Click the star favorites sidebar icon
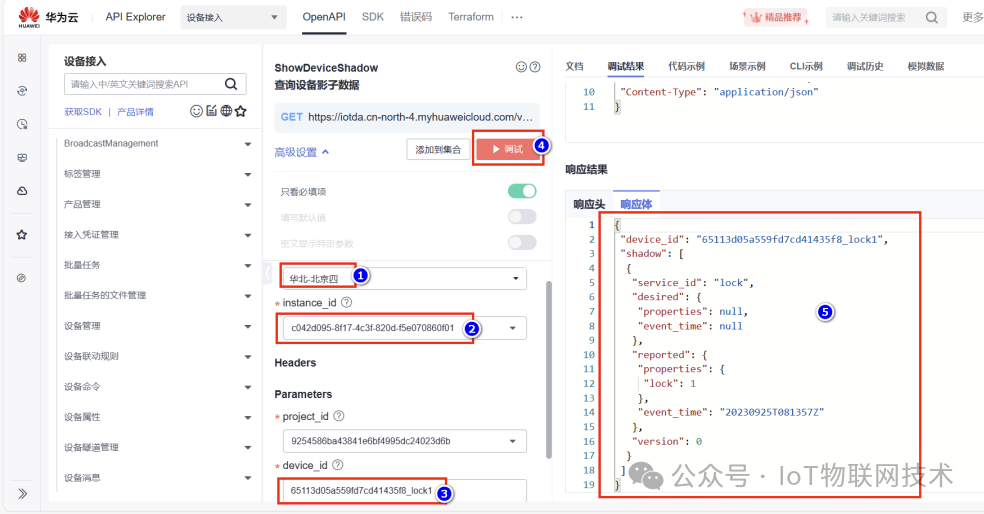Viewport: 984px width, 514px height. (22, 235)
